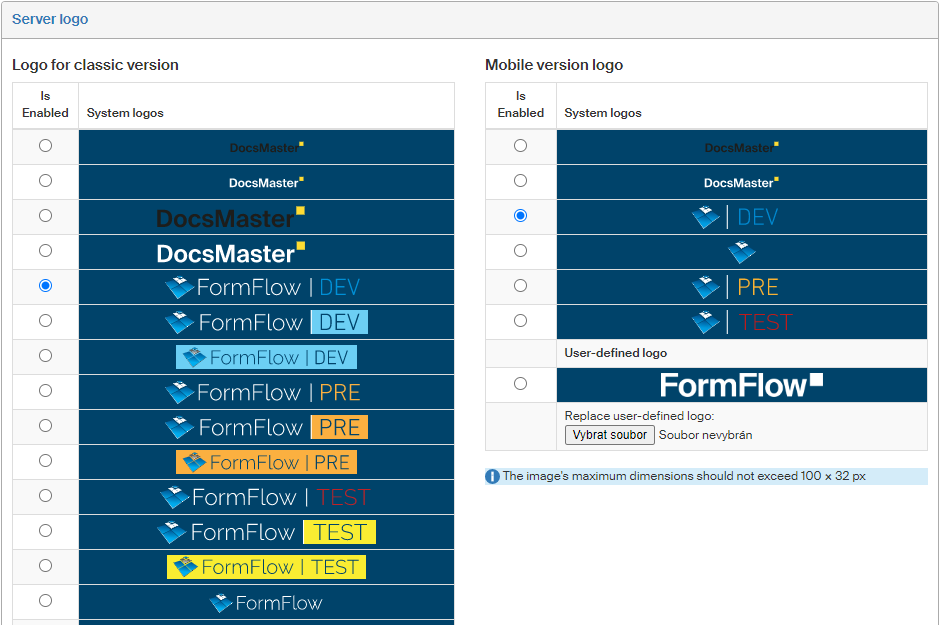The height and width of the screenshot is (625, 939).
Task: Click the blue info icon beside dimensions note
Action: [493, 476]
